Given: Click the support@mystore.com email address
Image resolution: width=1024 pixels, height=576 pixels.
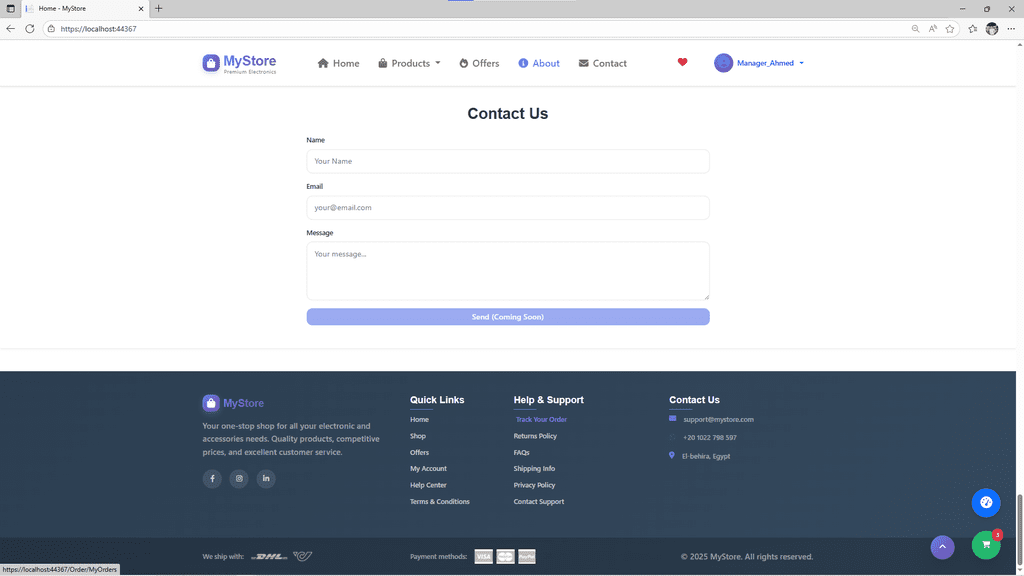Looking at the screenshot, I should [718, 419].
